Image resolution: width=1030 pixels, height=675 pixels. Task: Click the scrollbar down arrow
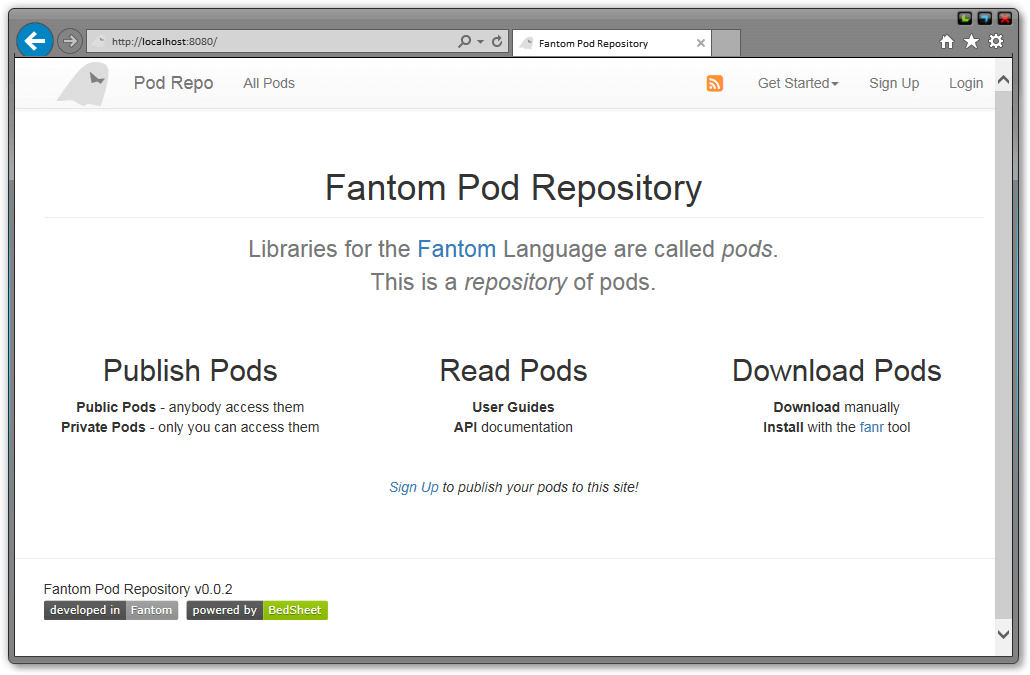tap(1003, 634)
